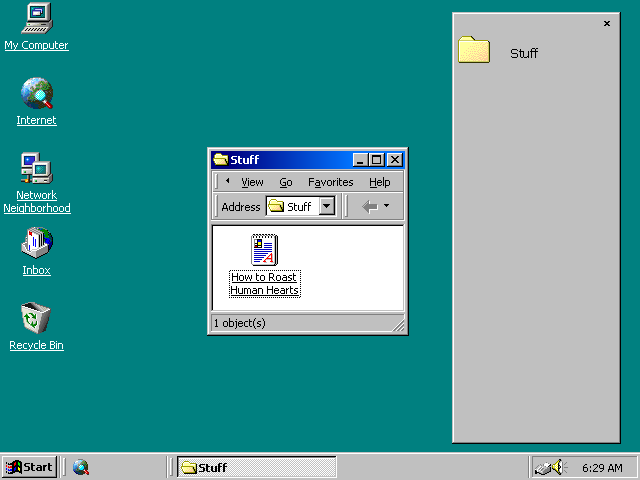Close the Stuff window
The width and height of the screenshot is (640, 480).
click(x=394, y=160)
